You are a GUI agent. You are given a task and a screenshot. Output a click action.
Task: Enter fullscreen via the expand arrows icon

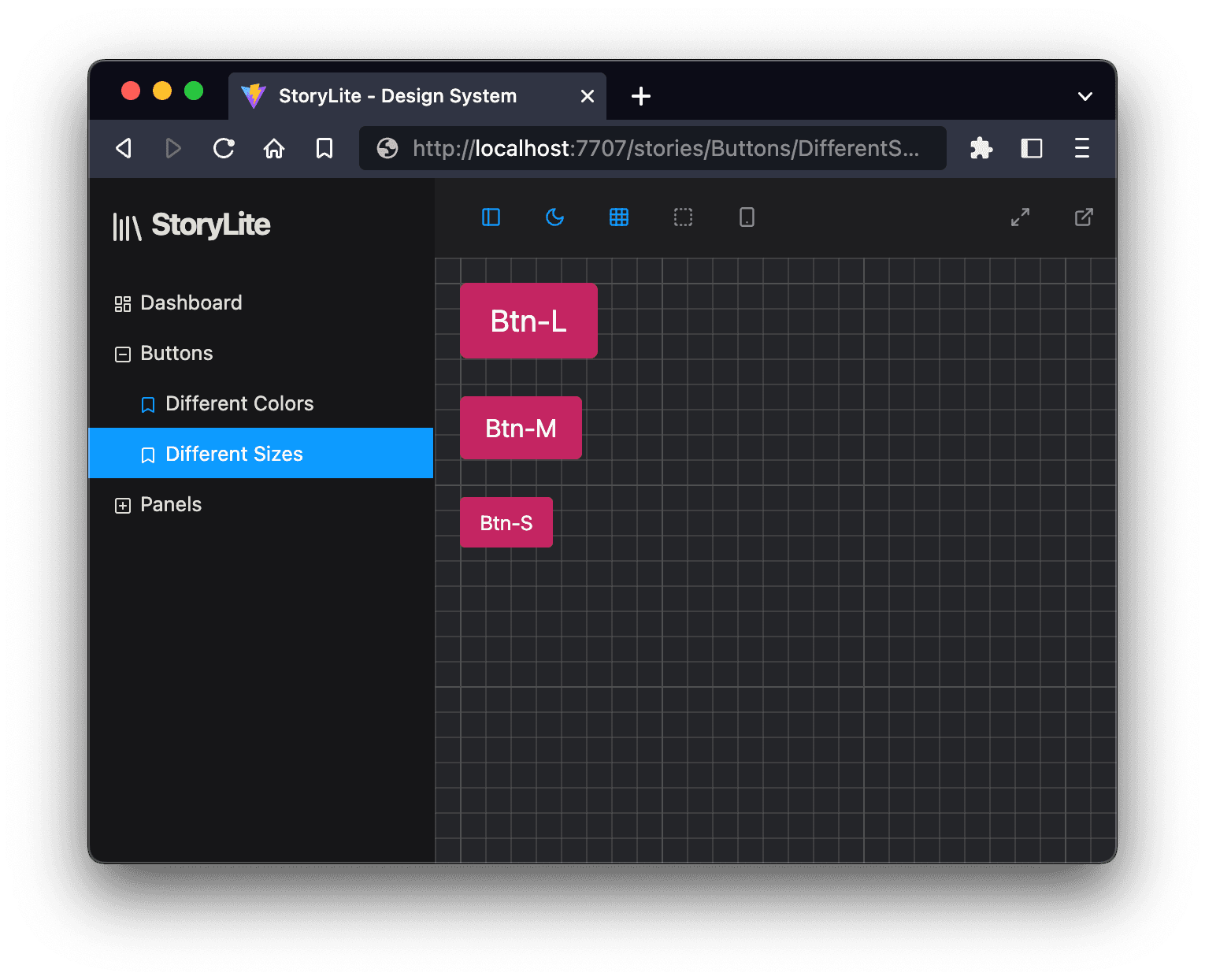(1020, 217)
